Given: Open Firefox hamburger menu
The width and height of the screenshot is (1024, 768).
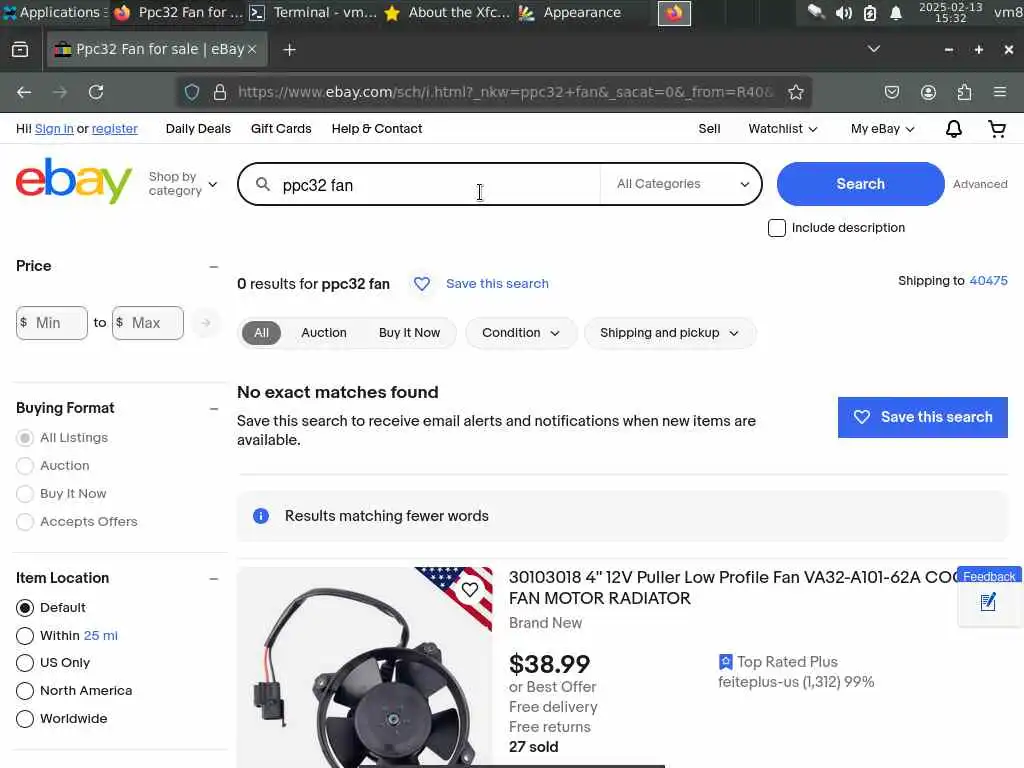Looking at the screenshot, I should 1000,92.
